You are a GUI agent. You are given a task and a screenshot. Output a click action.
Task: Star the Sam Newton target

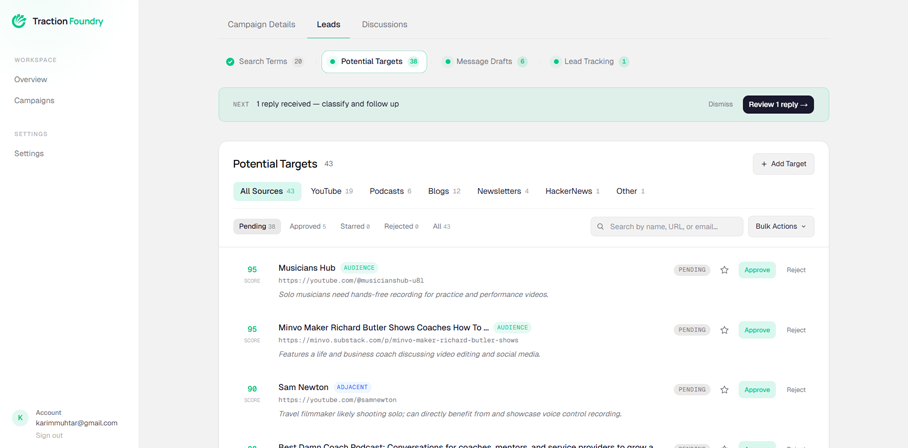(x=724, y=390)
